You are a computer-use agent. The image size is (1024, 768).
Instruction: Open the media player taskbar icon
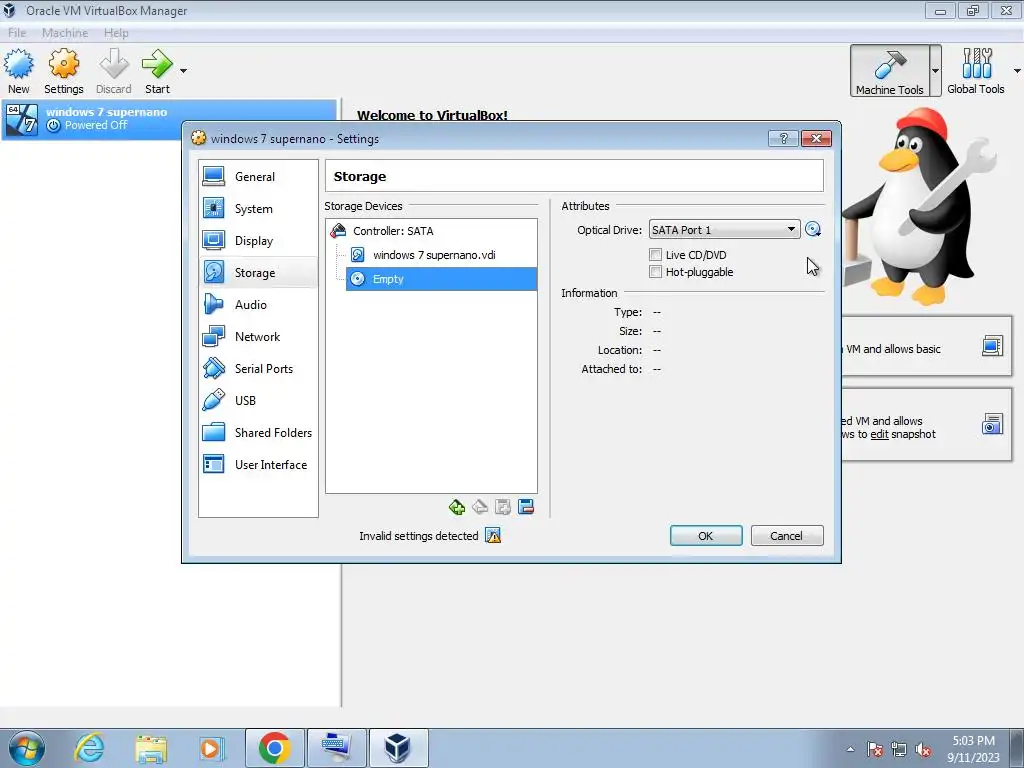(210, 748)
